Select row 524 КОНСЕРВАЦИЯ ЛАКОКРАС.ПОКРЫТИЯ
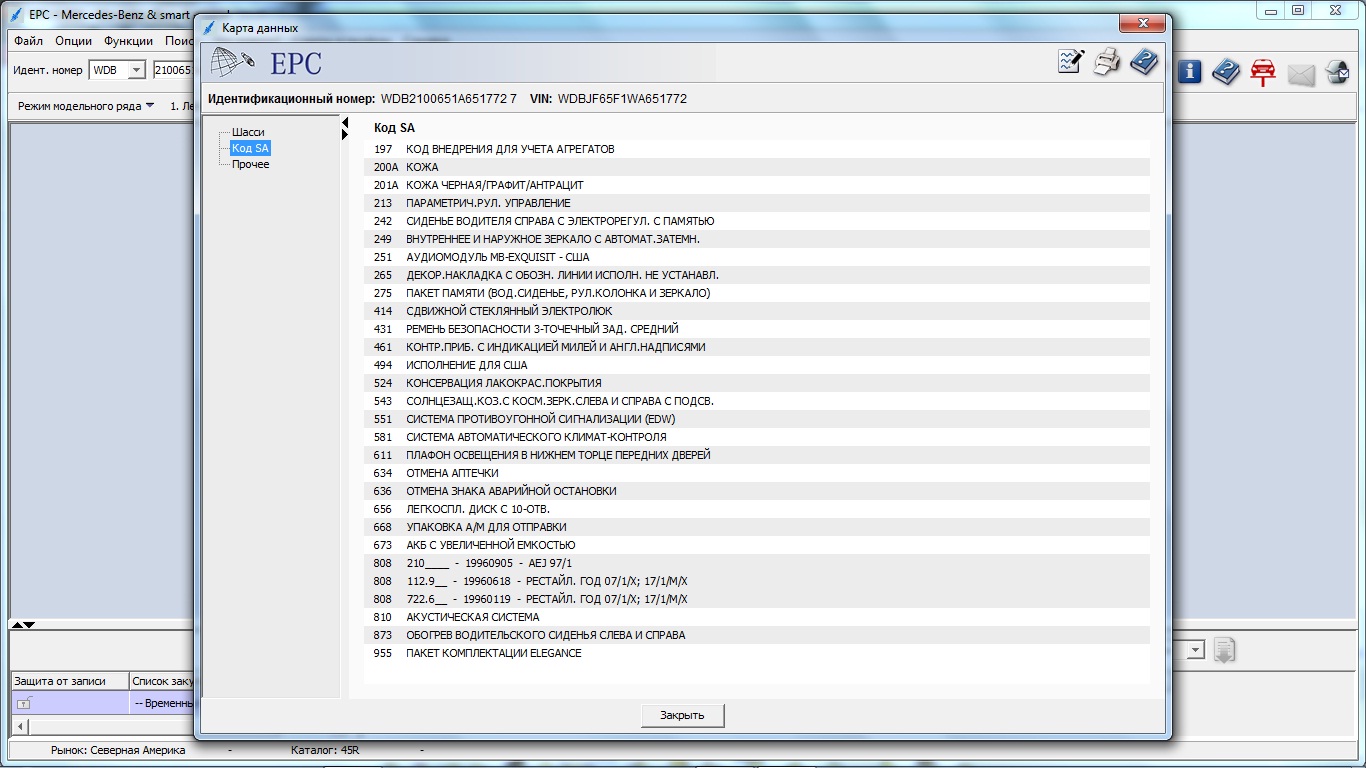The width and height of the screenshot is (1366, 768). point(757,383)
